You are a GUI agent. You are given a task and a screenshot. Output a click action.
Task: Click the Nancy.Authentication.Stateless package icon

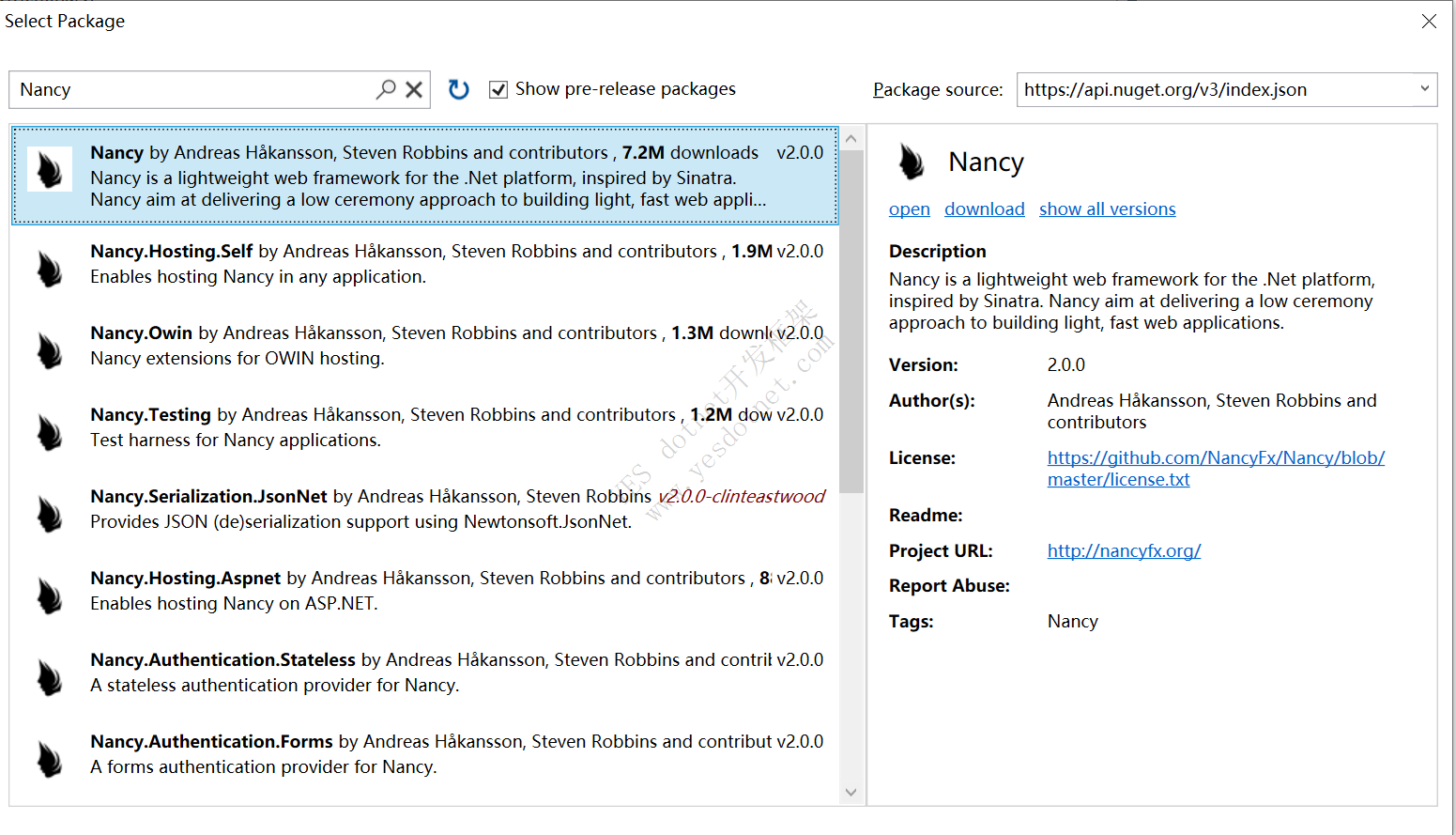click(x=49, y=676)
